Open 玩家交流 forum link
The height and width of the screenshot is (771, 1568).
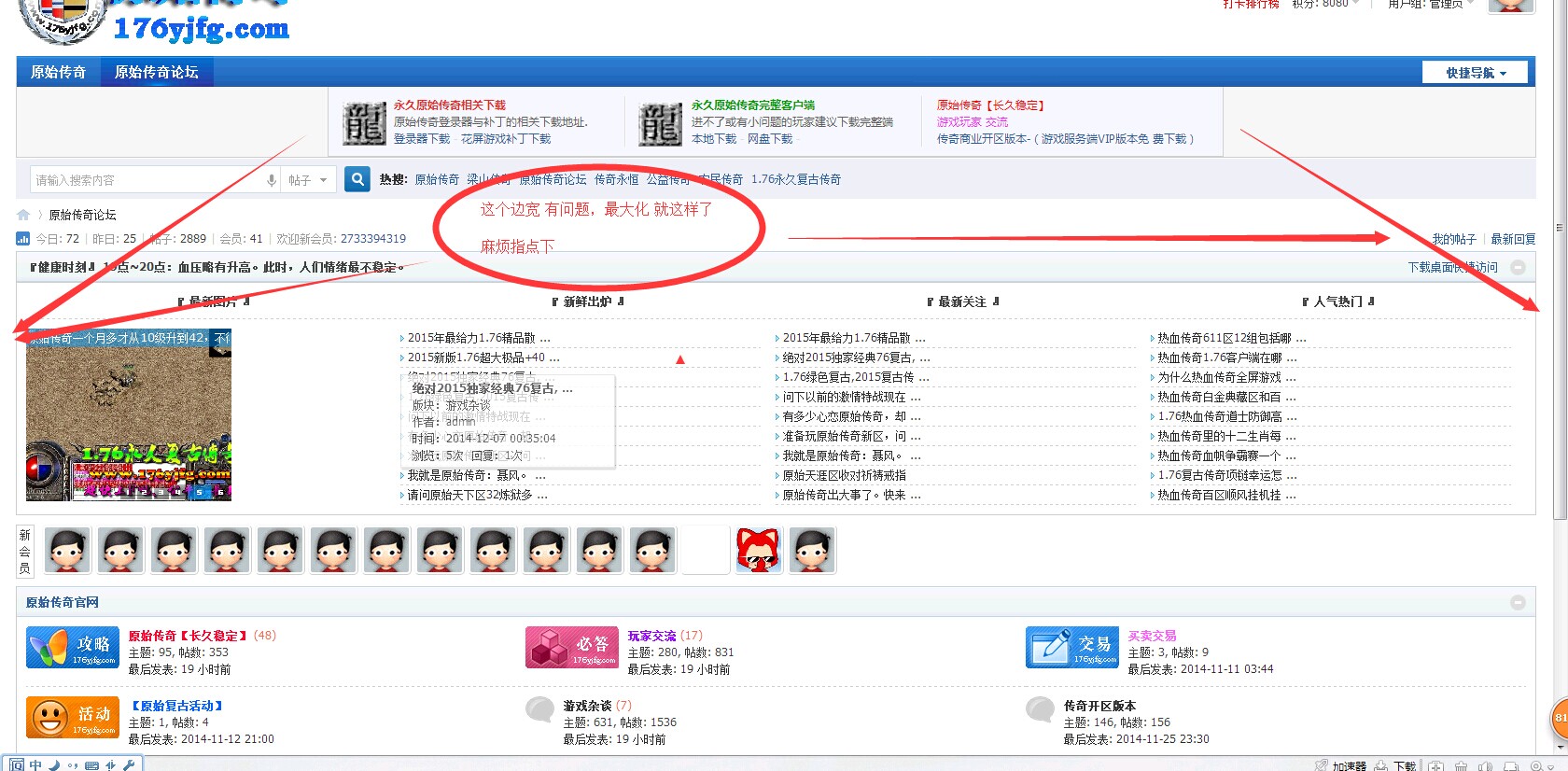pyautogui.click(x=651, y=636)
